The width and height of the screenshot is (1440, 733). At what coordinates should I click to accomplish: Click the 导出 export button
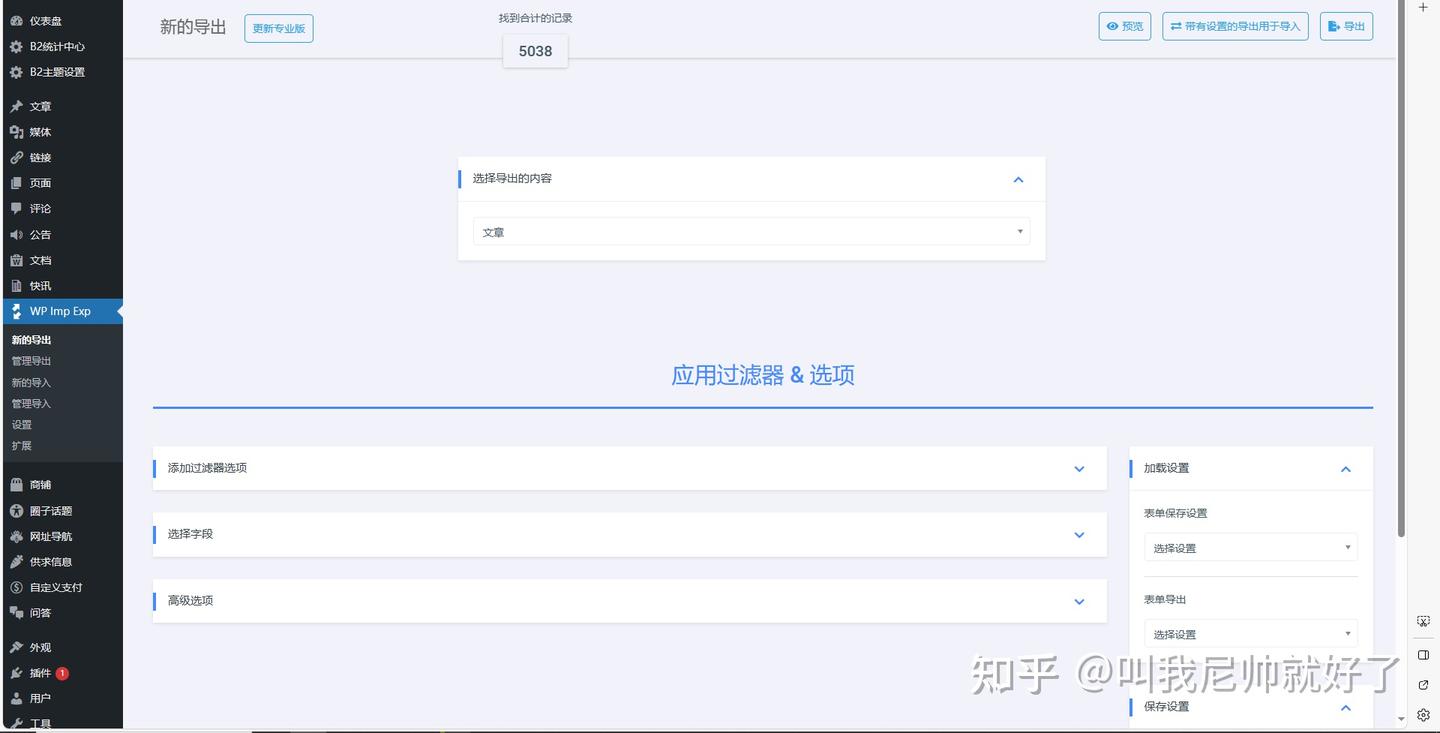1346,26
